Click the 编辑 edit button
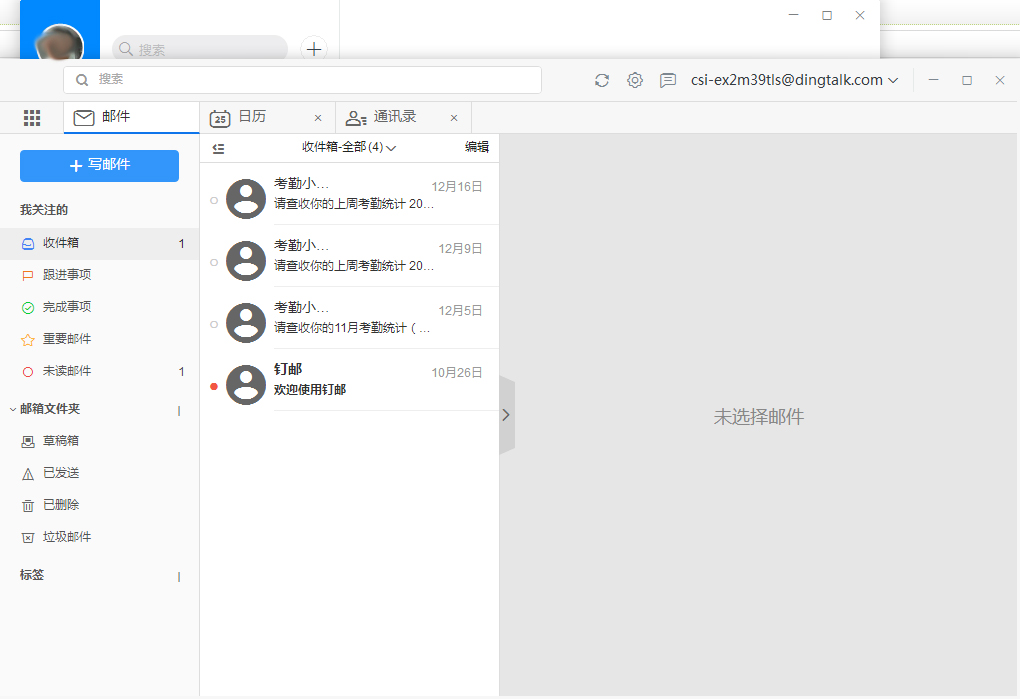This screenshot has width=1020, height=699. click(x=477, y=147)
